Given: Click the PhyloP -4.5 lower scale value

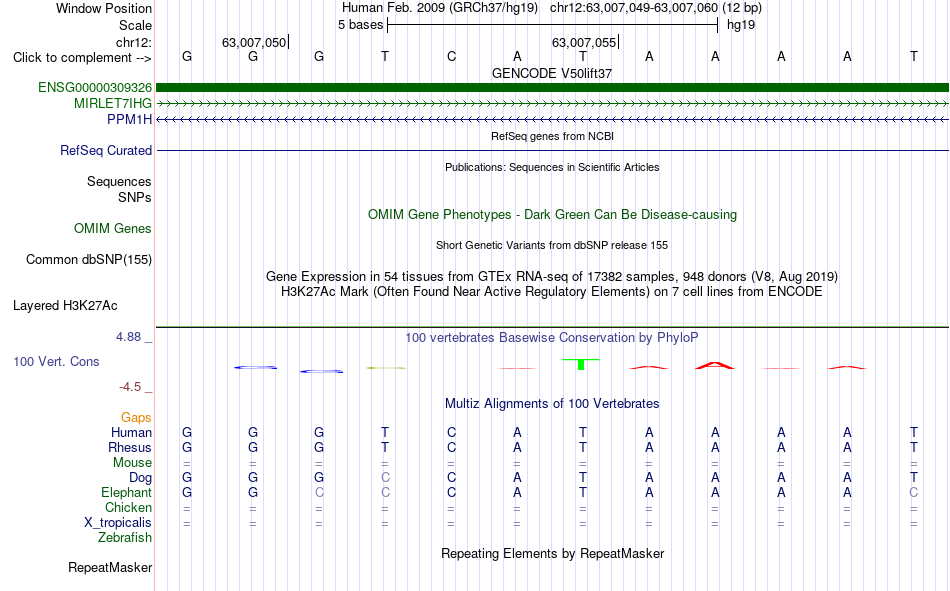Looking at the screenshot, I should [x=130, y=387].
